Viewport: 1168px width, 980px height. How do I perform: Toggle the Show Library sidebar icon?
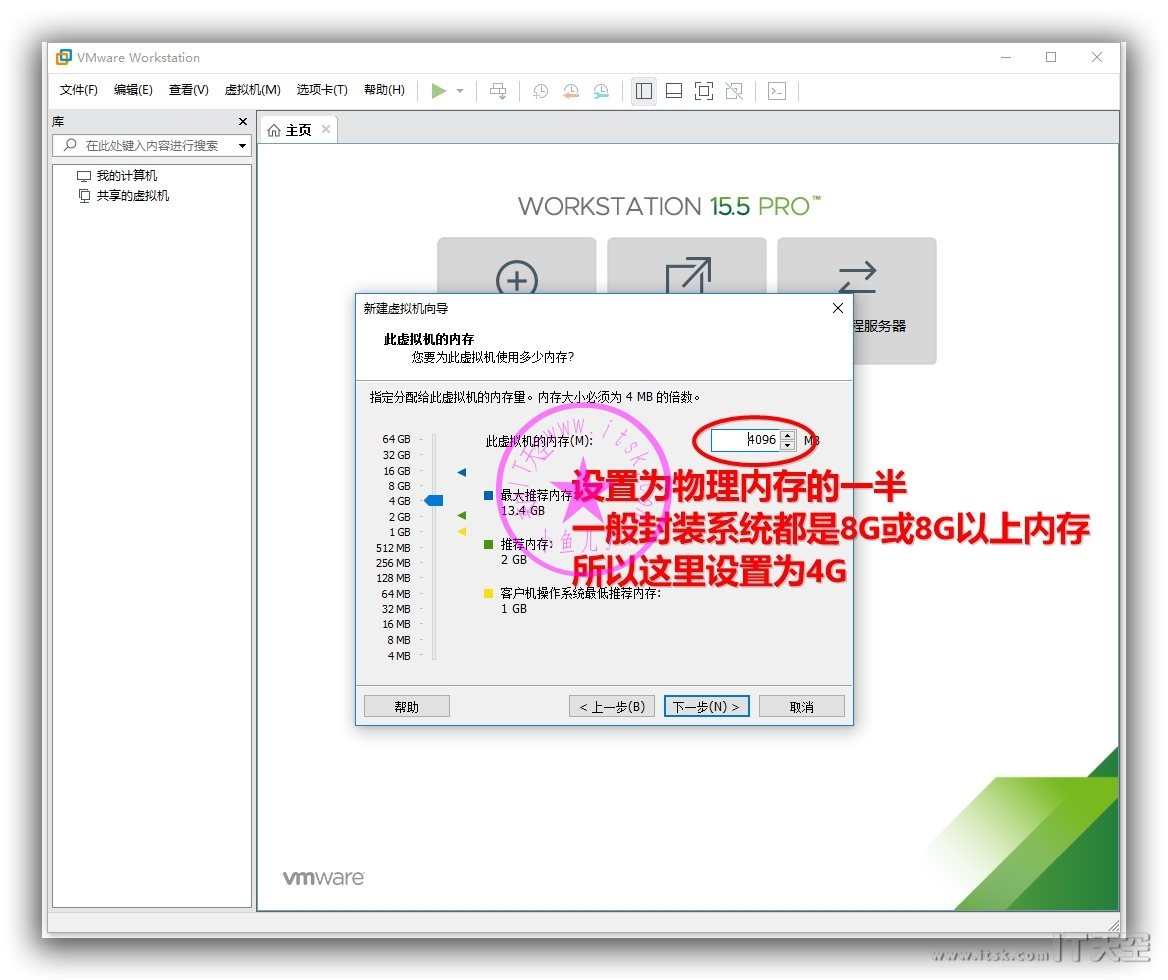[x=644, y=91]
